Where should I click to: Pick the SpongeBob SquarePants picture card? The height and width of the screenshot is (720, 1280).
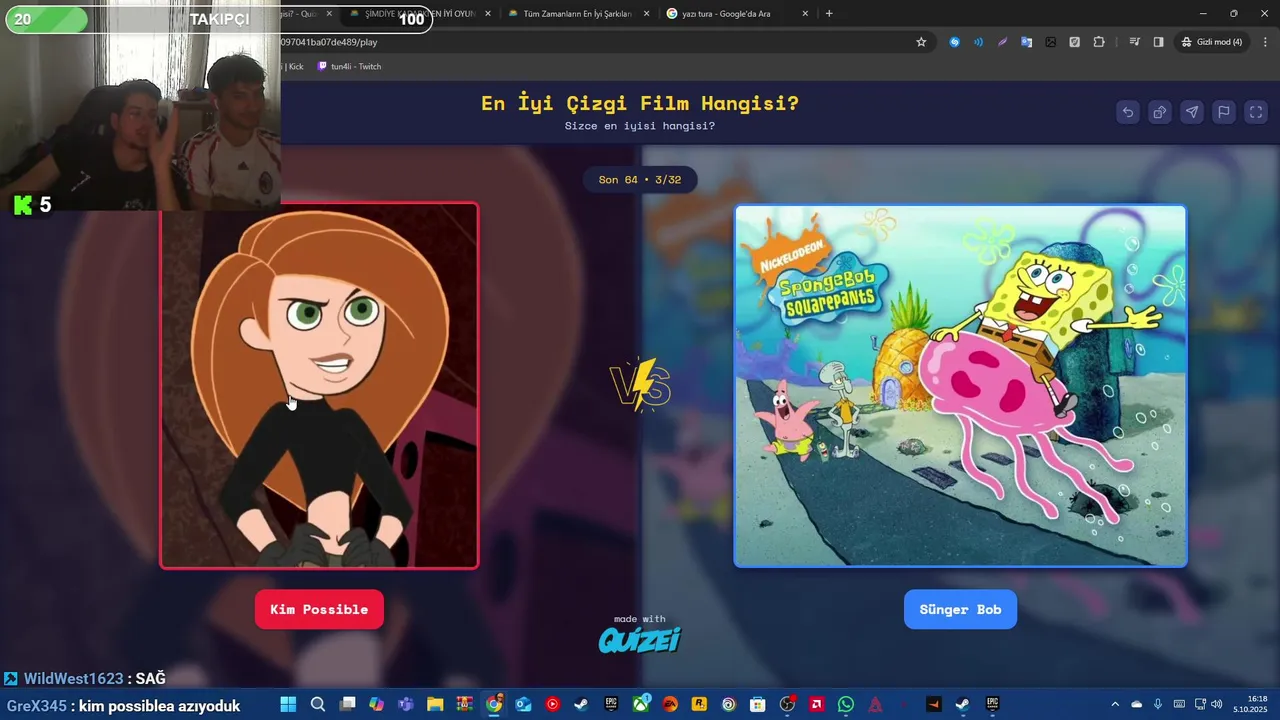click(x=960, y=386)
